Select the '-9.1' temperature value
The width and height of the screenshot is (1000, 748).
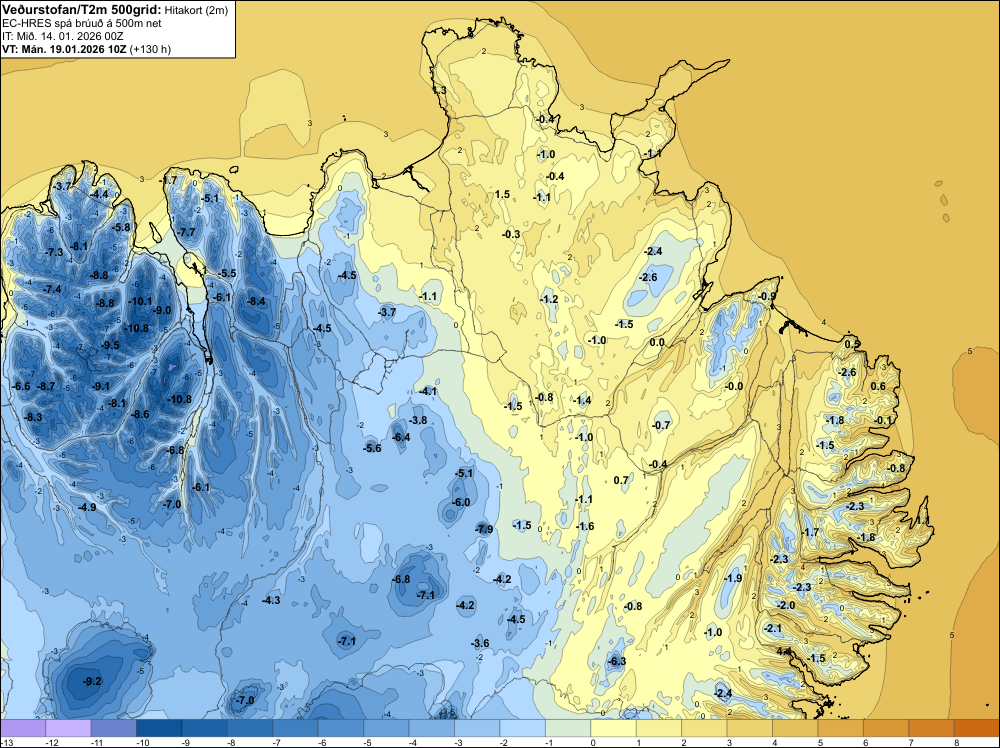pyautogui.click(x=100, y=386)
